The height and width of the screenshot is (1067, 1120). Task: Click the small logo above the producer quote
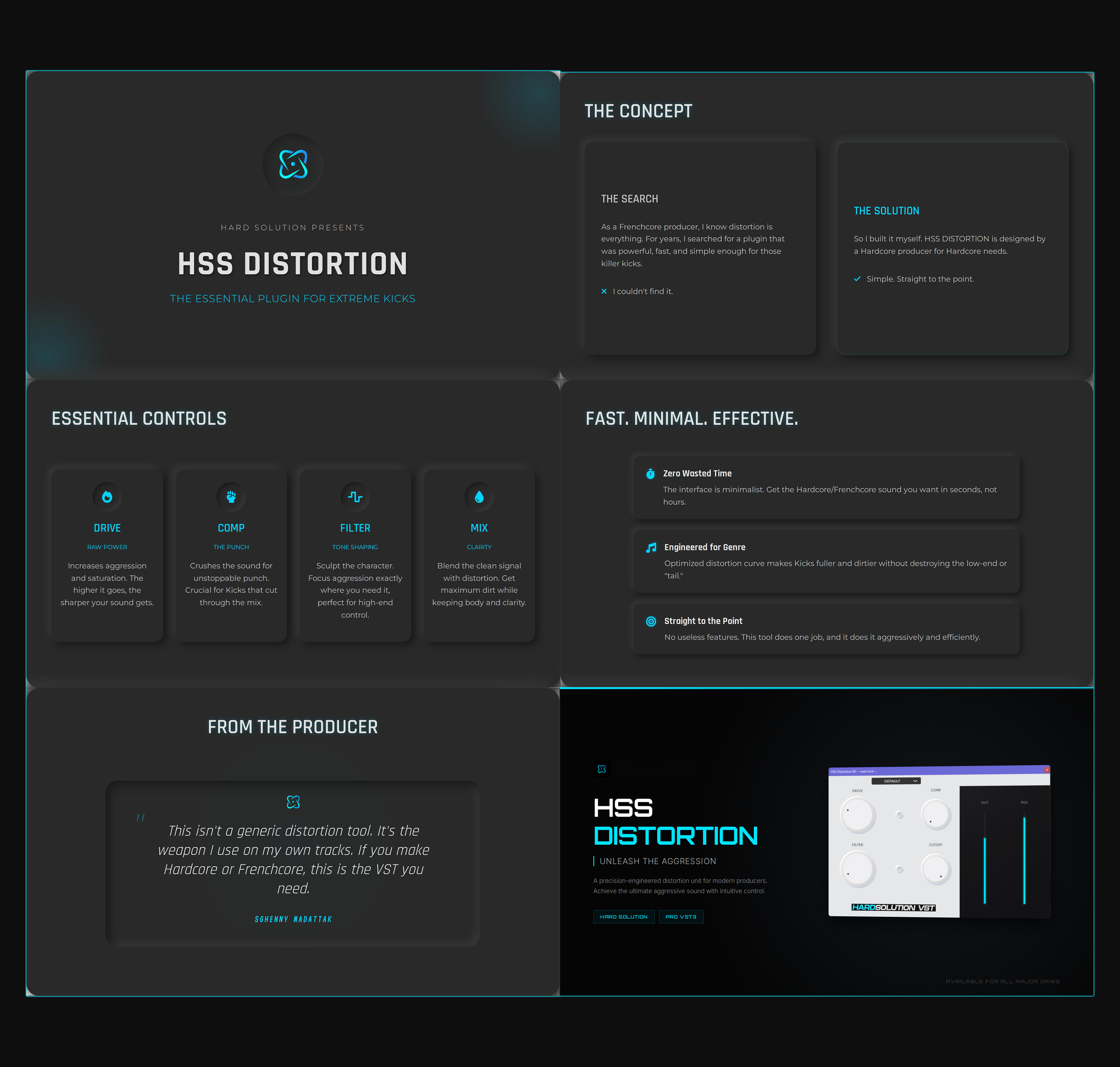(293, 802)
